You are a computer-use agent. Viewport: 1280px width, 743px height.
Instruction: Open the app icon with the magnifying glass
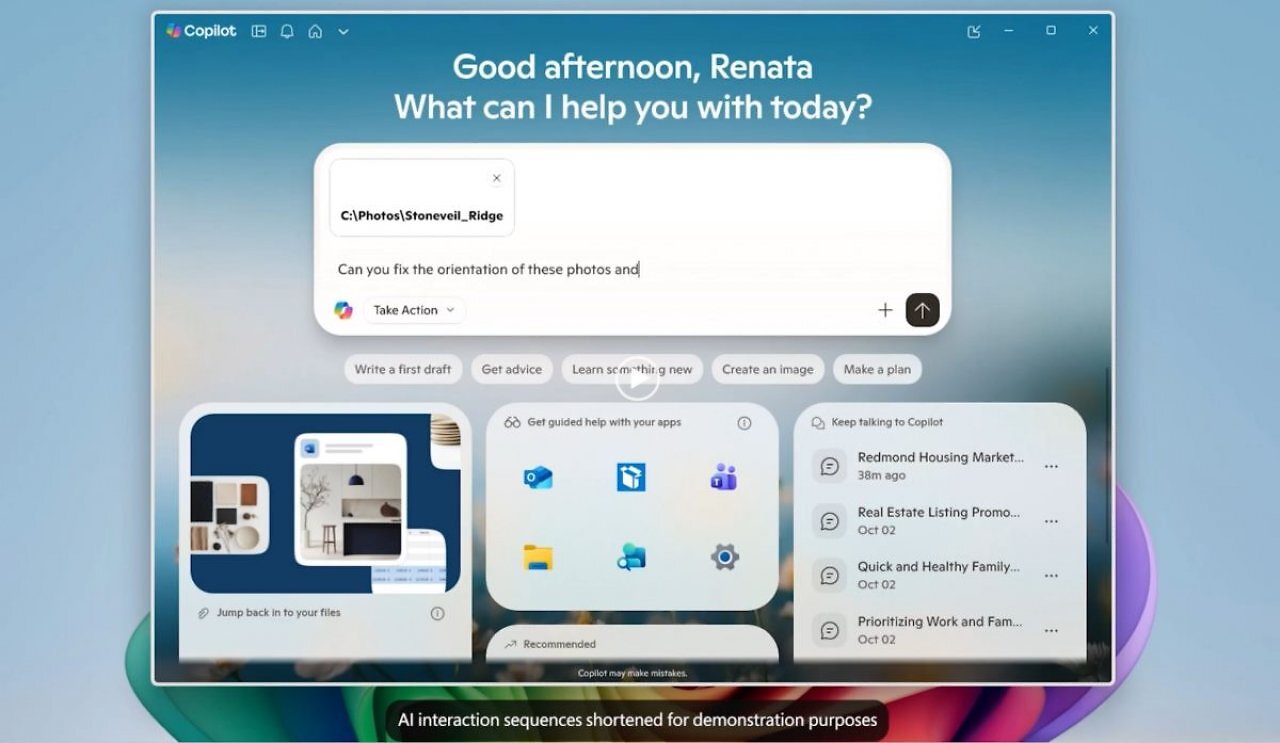pyautogui.click(x=631, y=557)
